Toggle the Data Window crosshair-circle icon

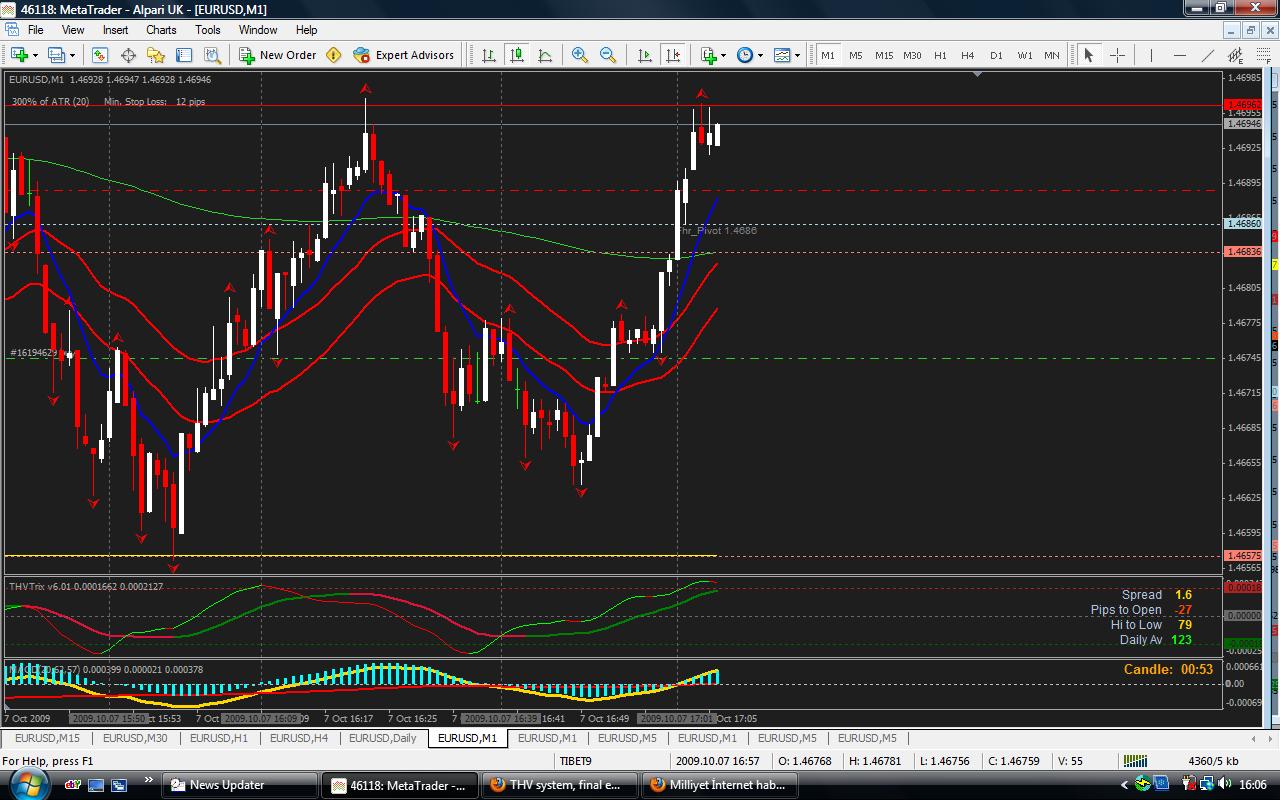(x=128, y=55)
